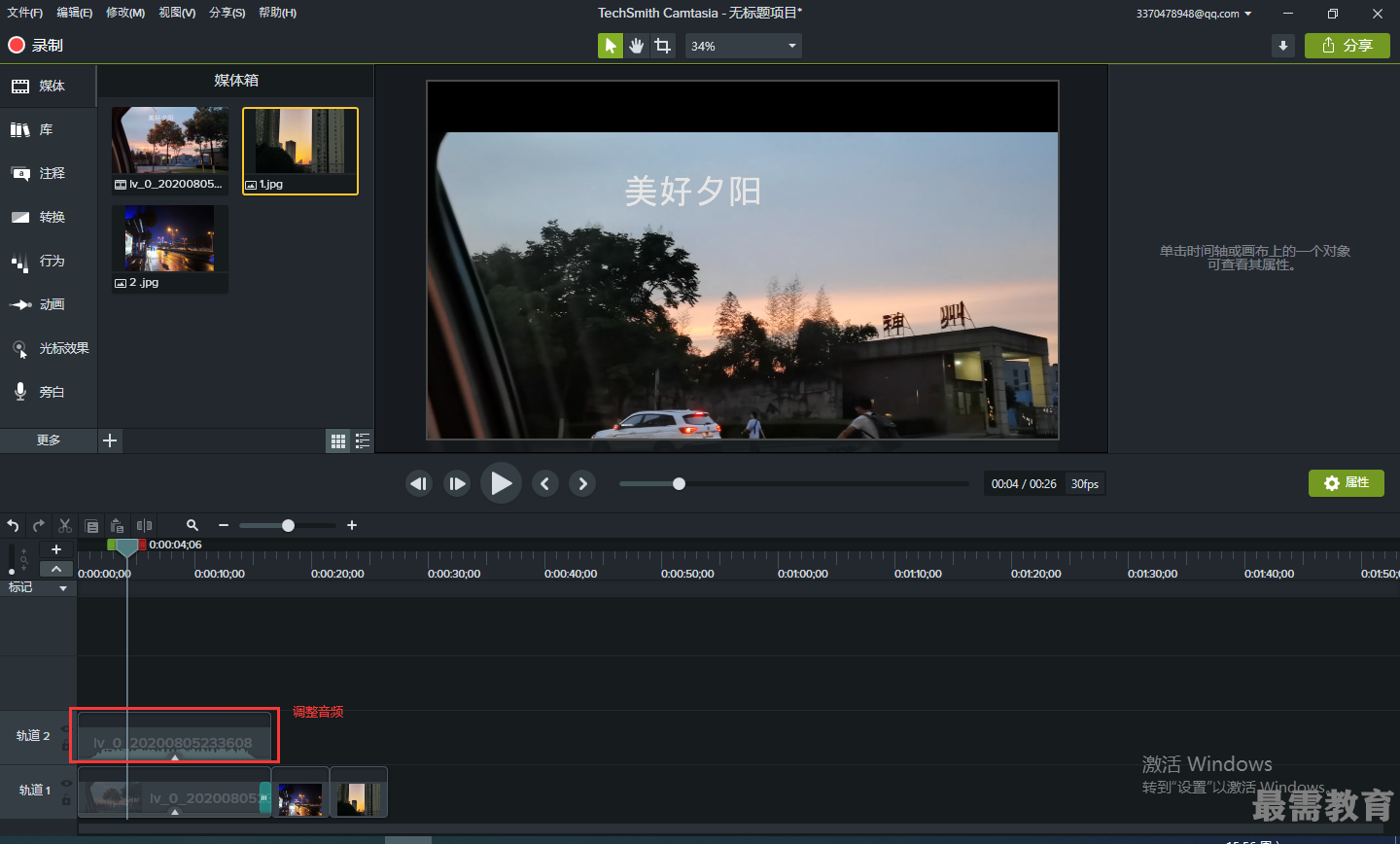Viewport: 1400px width, 844px height.
Task: Paste media onto the timeline
Action: (118, 525)
